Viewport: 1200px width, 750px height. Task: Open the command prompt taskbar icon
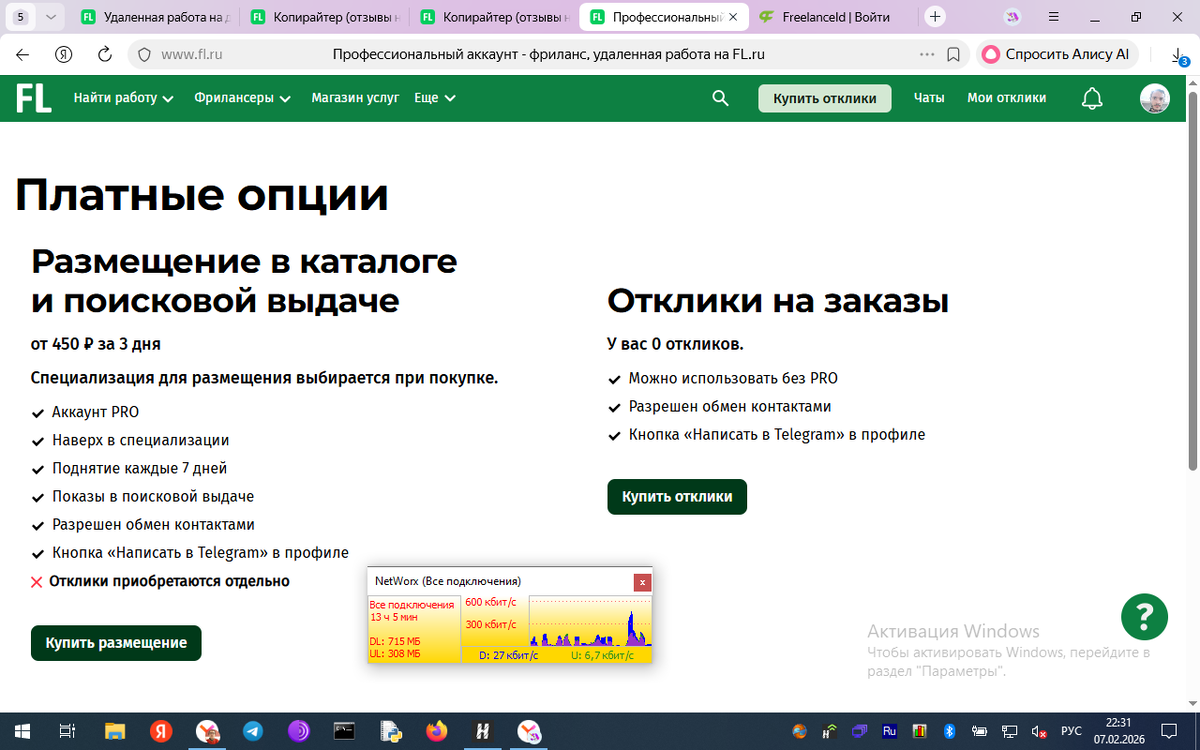(x=345, y=731)
